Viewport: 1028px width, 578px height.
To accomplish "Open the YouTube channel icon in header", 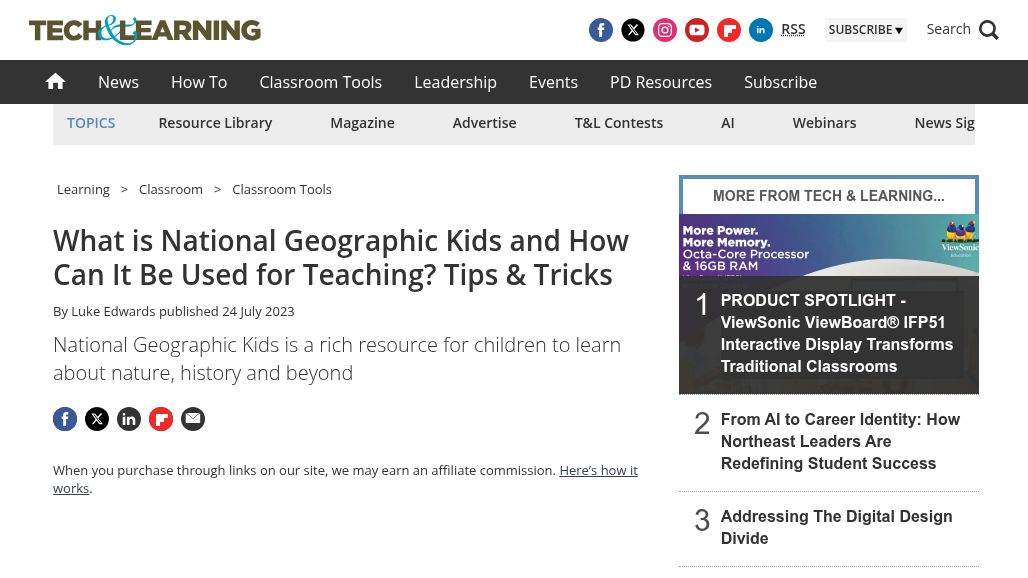I will 697,30.
